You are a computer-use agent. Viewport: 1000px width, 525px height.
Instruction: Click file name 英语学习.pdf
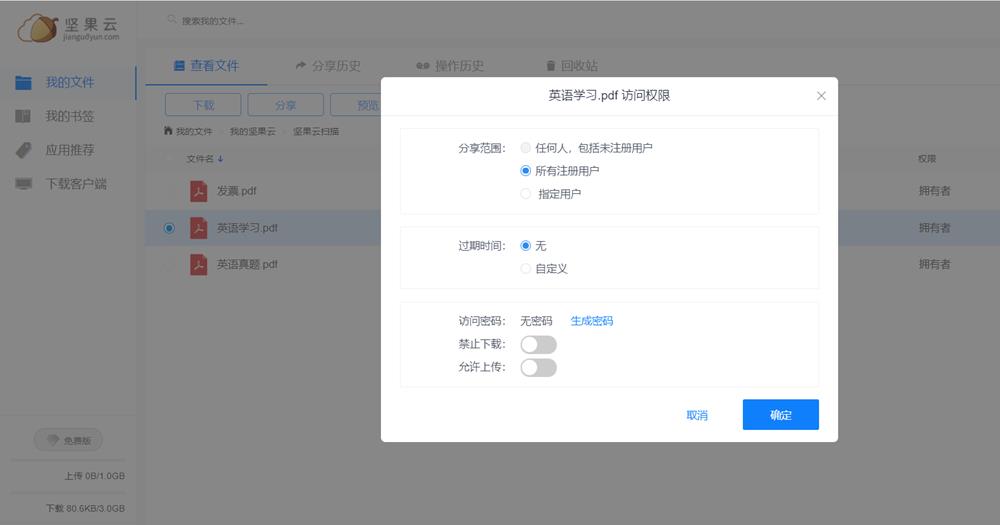(247, 228)
